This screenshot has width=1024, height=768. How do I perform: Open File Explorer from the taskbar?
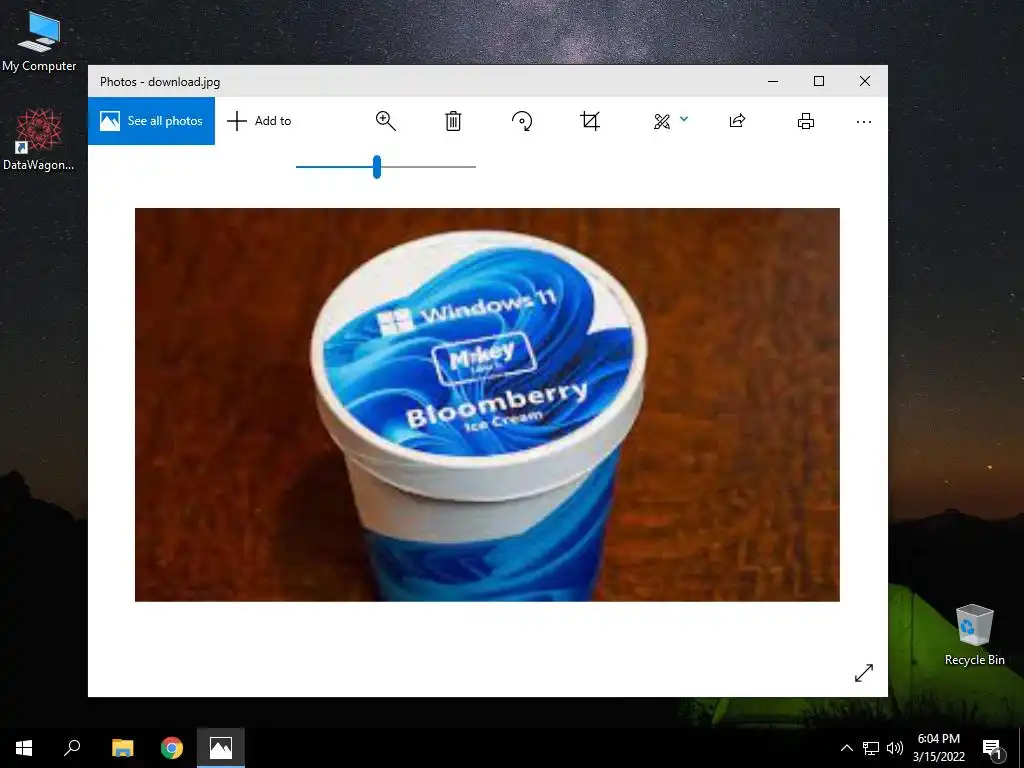point(122,748)
